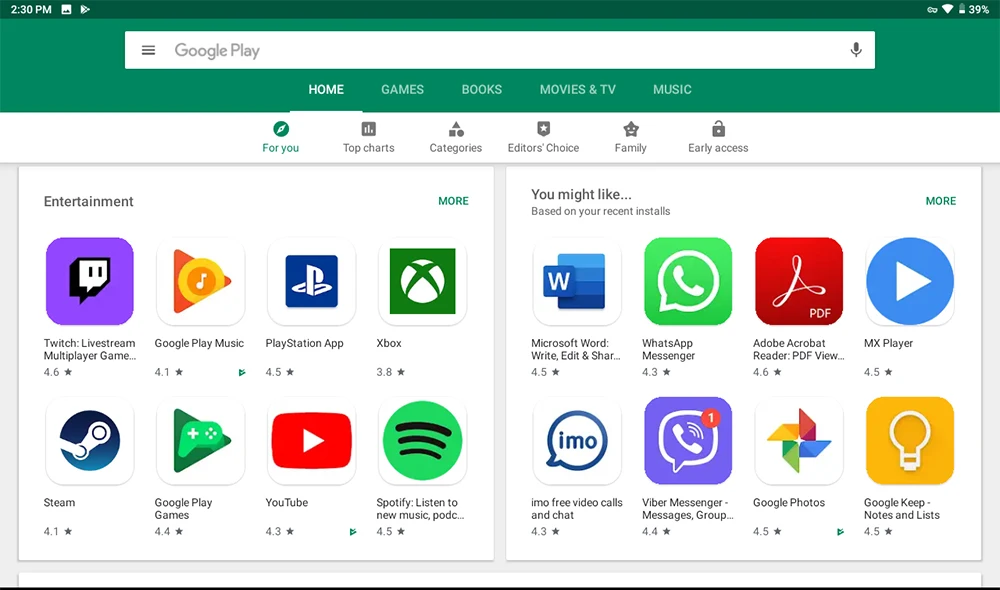Click the "Google Photos" title text
Viewport: 1000px width, 590px height.
(x=789, y=503)
